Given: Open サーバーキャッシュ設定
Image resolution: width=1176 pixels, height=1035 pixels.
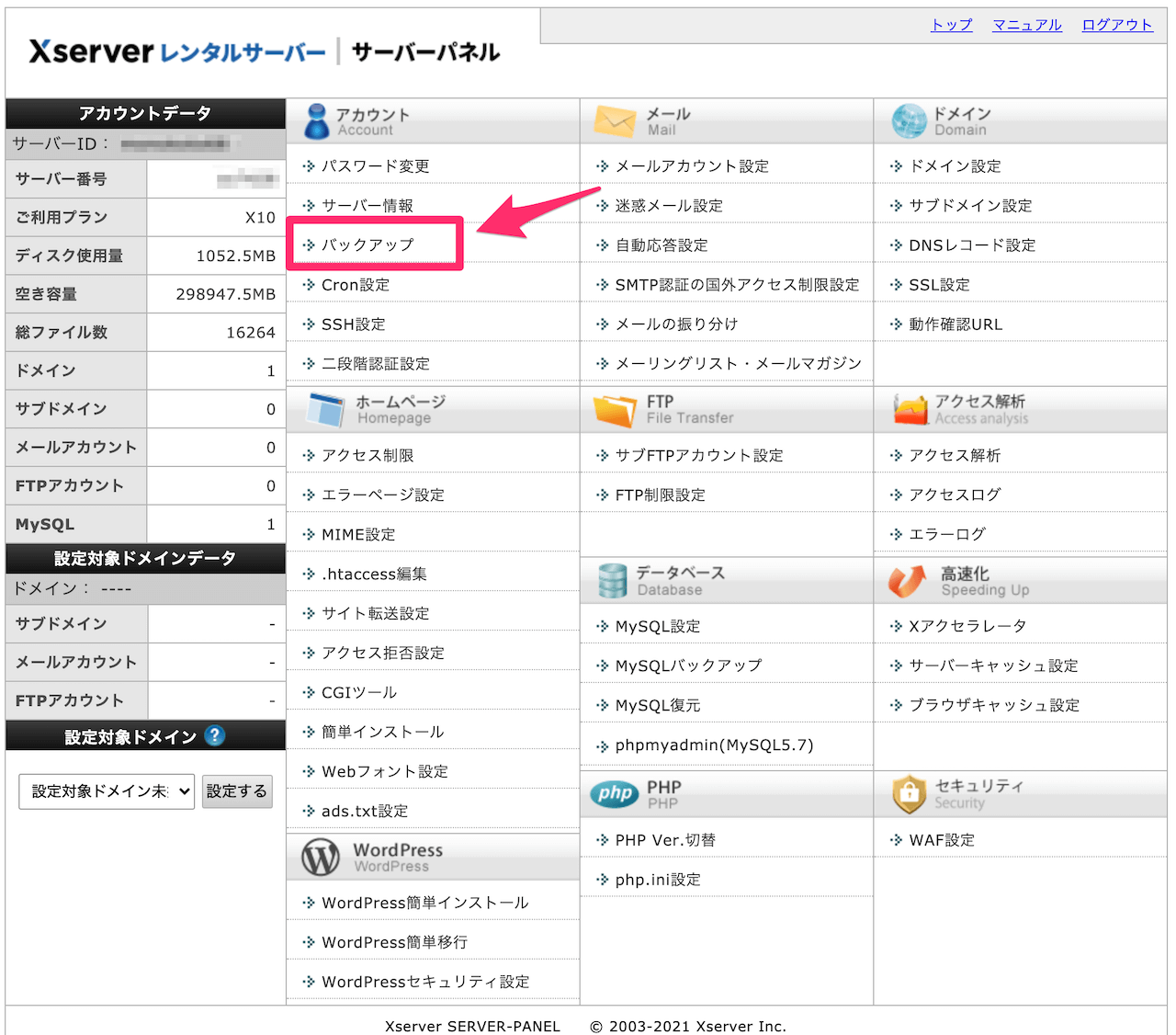Looking at the screenshot, I should point(994,666).
